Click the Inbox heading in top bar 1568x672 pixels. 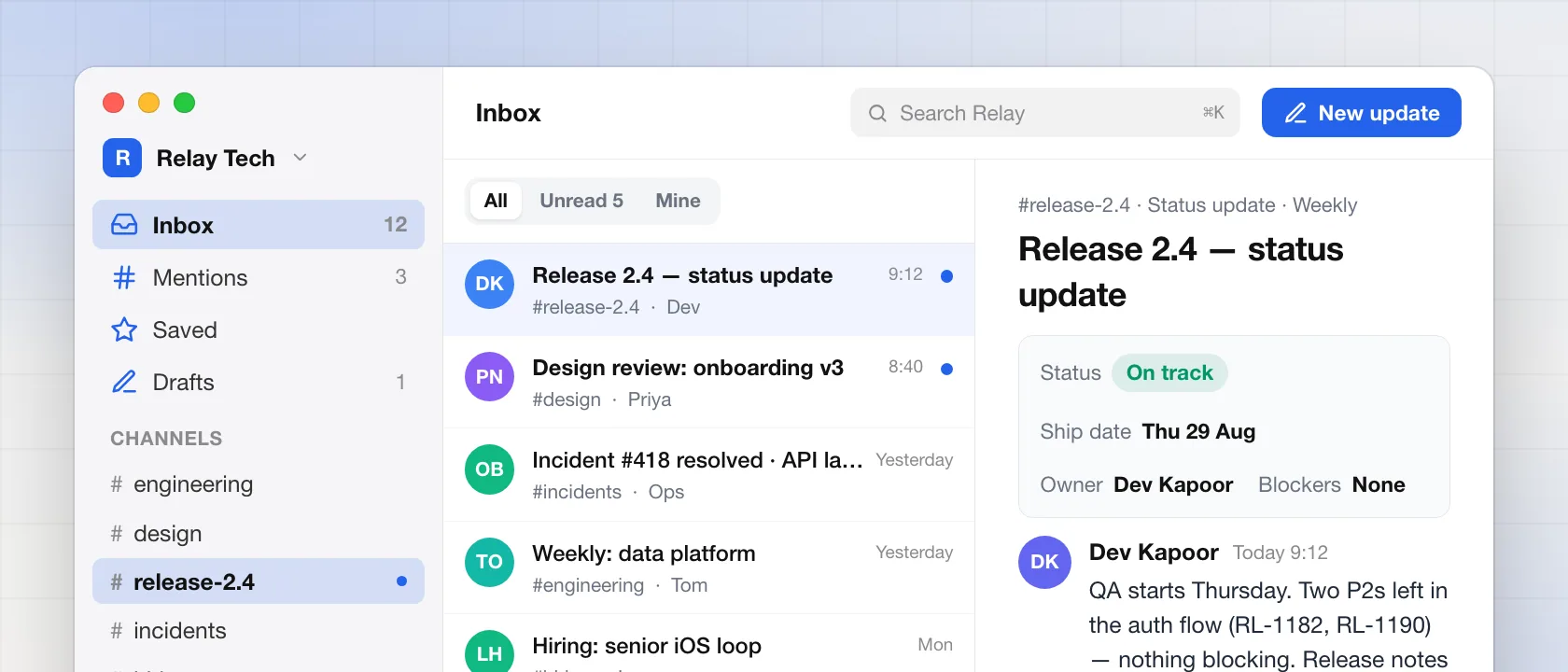click(508, 113)
